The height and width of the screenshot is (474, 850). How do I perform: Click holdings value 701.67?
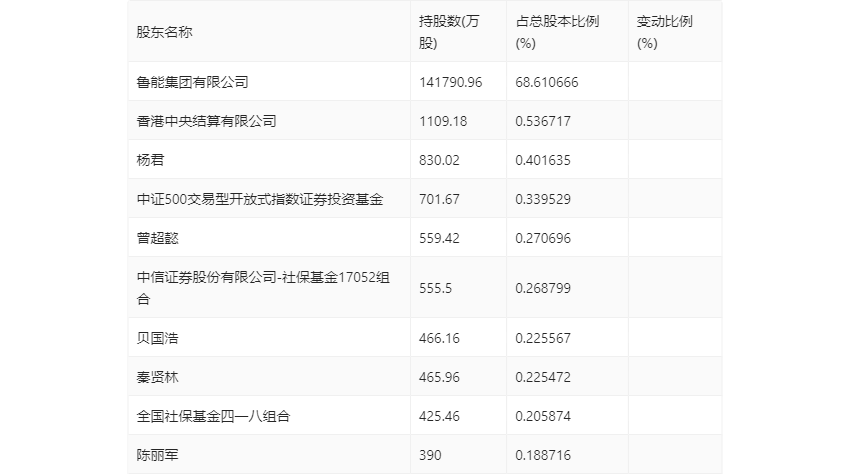(439, 199)
